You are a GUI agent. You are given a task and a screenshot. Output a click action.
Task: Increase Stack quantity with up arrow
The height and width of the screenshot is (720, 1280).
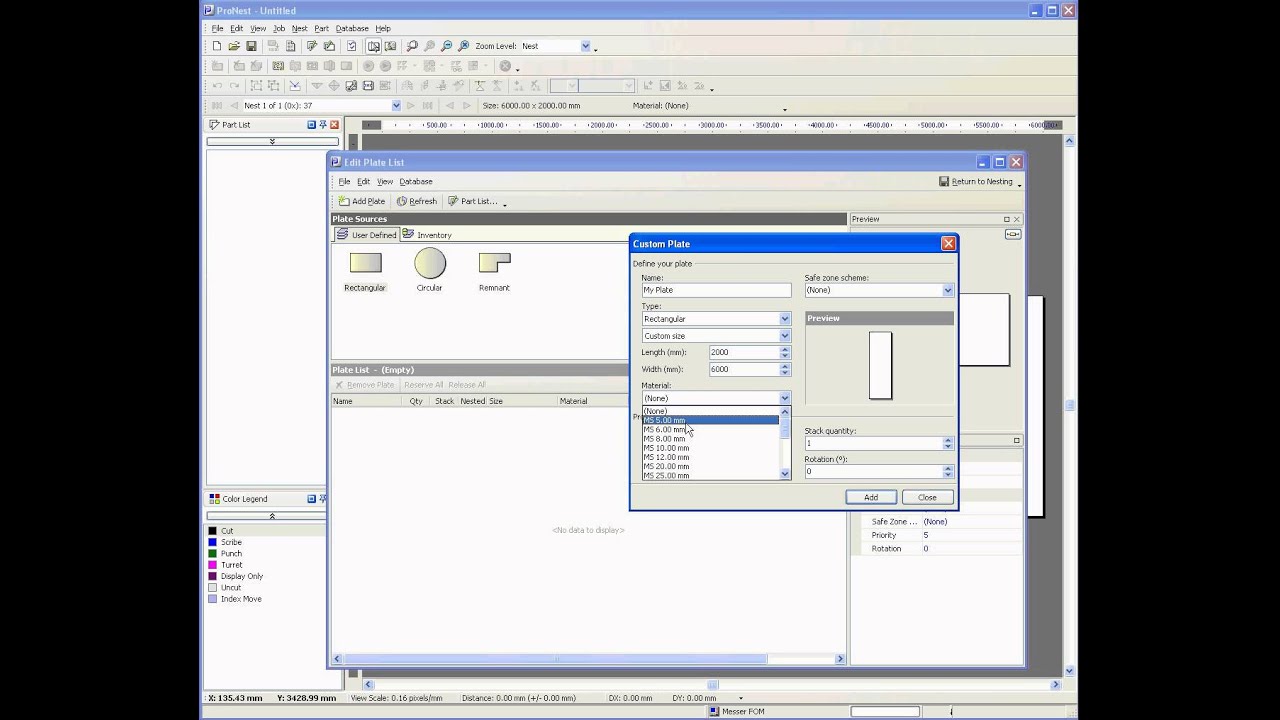[948, 440]
